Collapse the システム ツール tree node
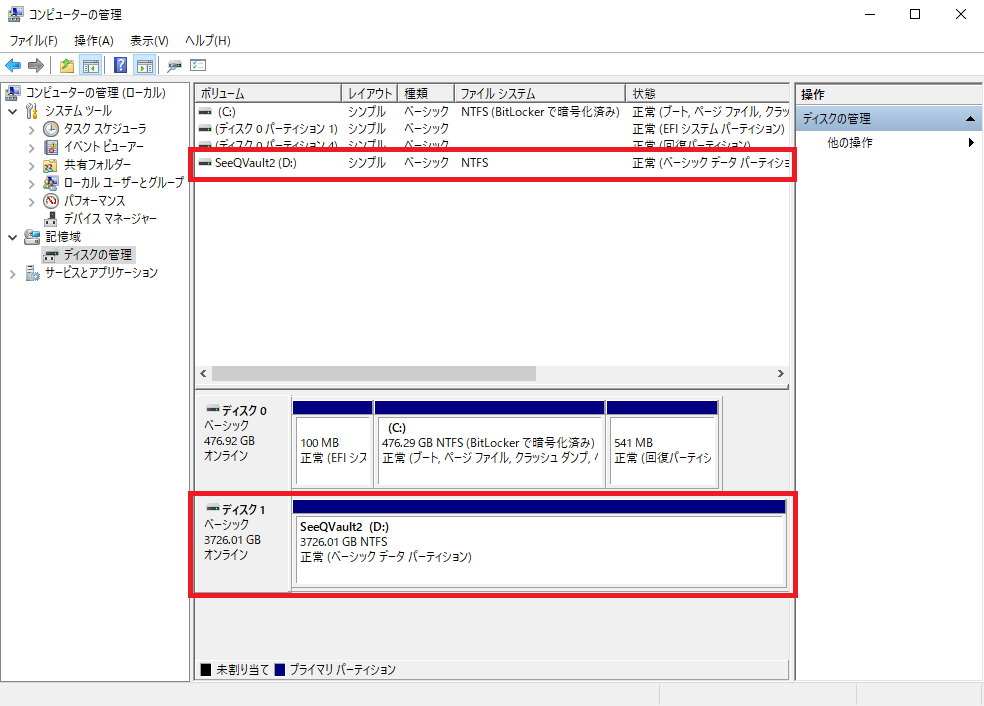 pyautogui.click(x=13, y=111)
